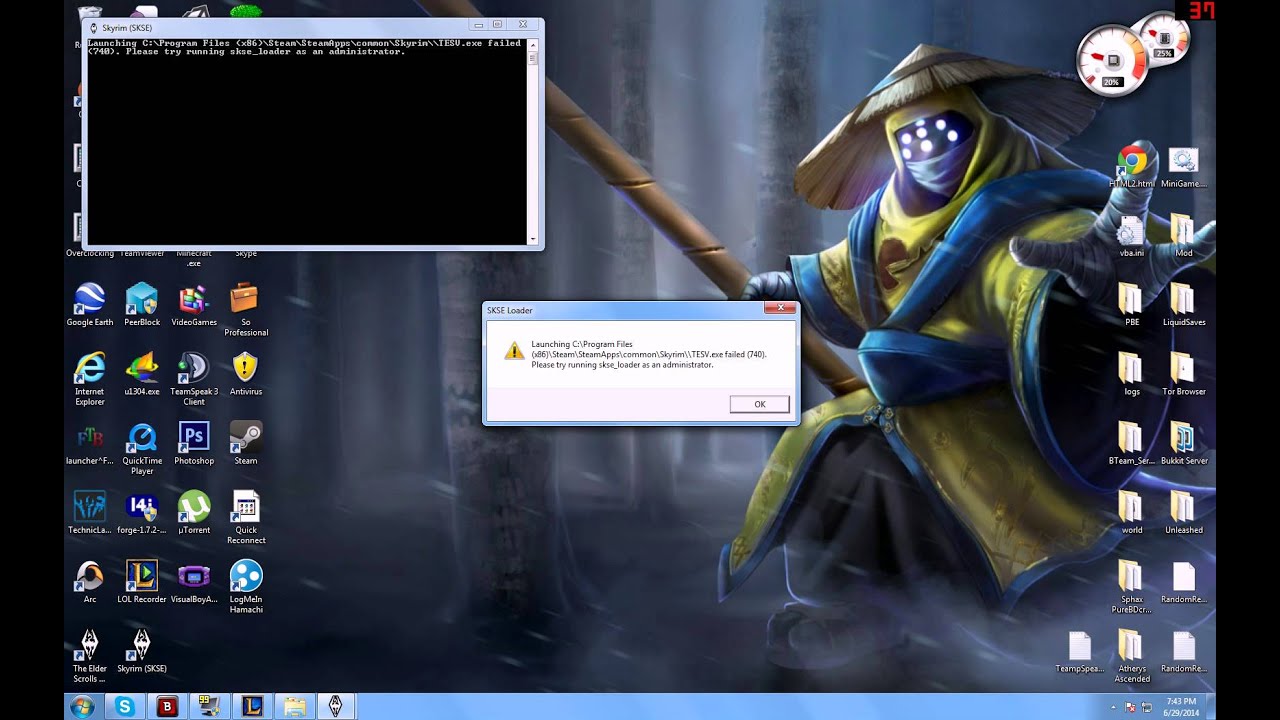
Task: Open TechnicLauncher desktop icon
Action: [x=90, y=512]
